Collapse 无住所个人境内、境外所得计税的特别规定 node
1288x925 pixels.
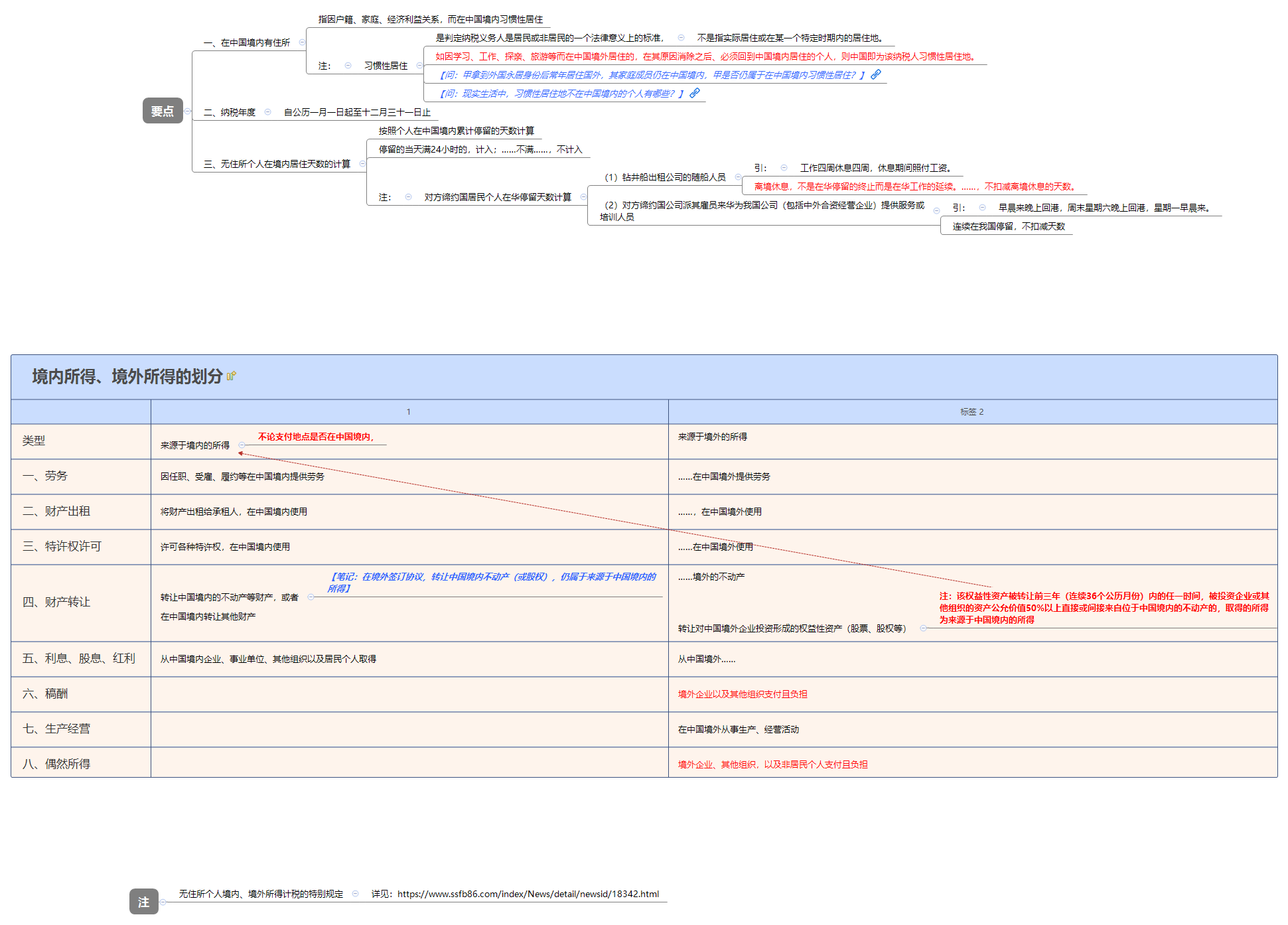(x=356, y=894)
